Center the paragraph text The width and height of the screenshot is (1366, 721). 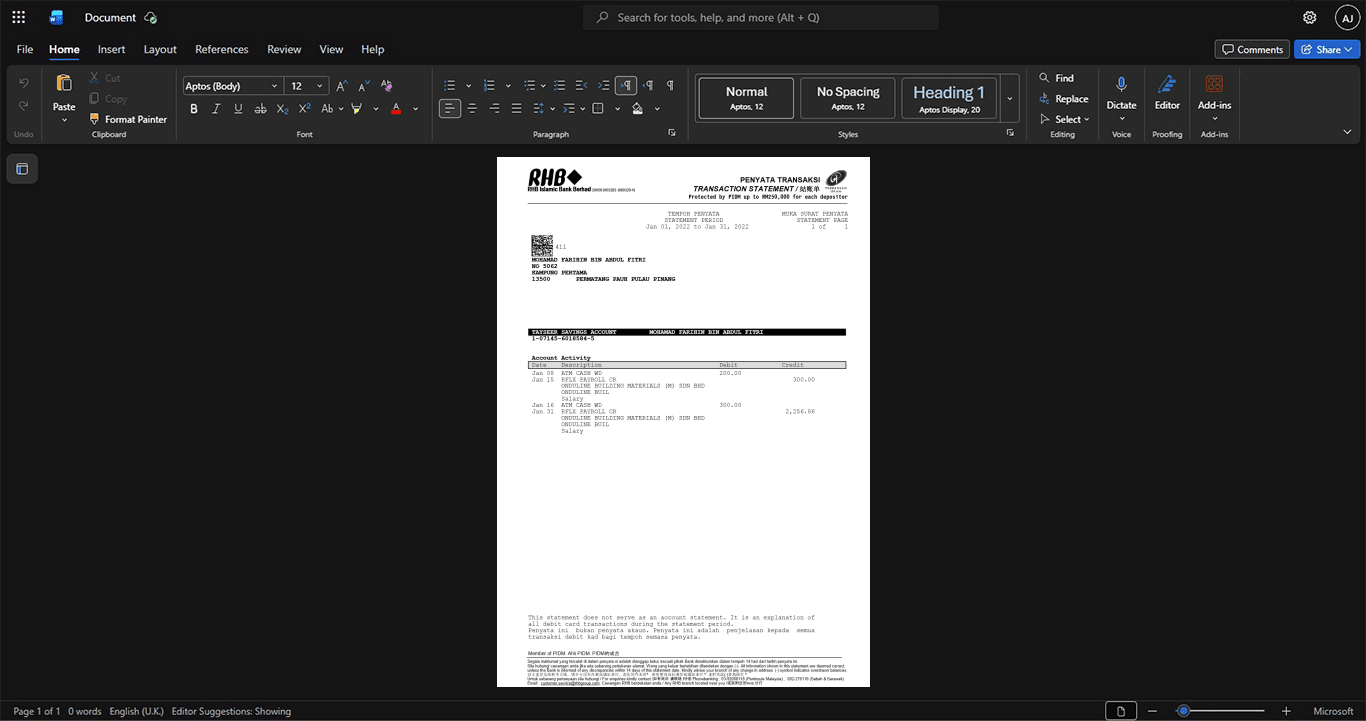[x=472, y=108]
